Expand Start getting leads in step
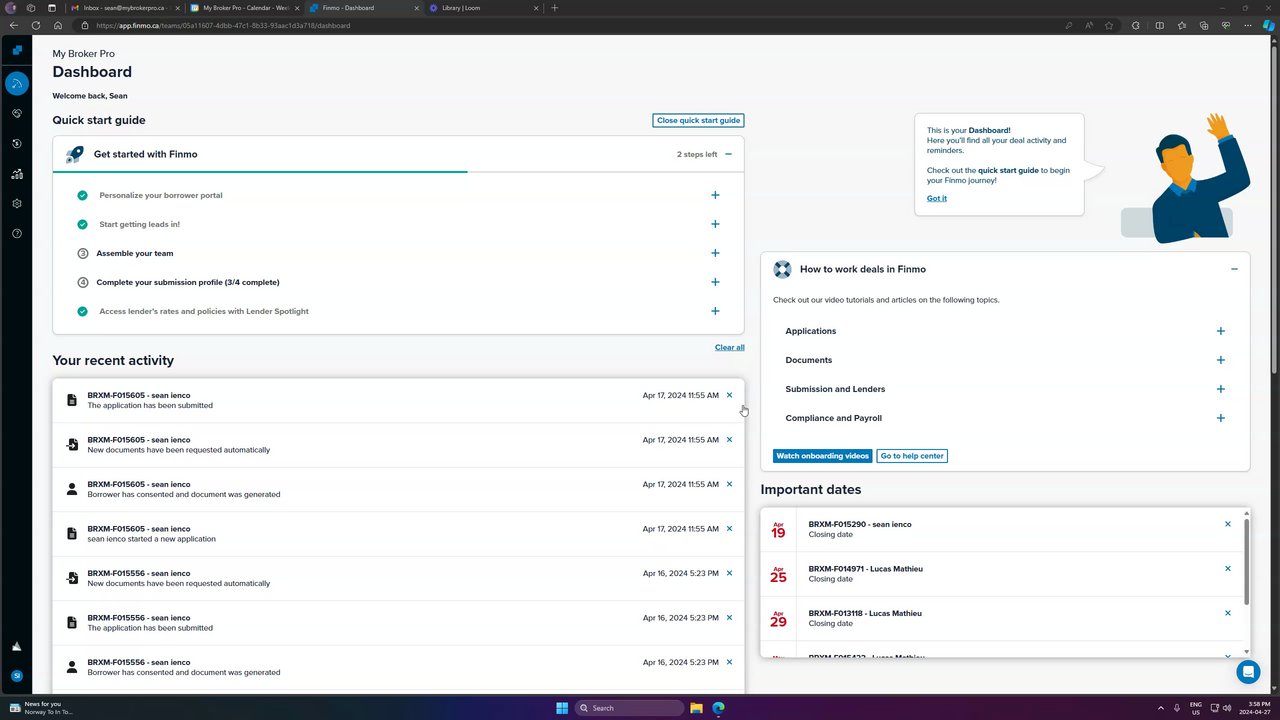Image resolution: width=1280 pixels, height=720 pixels. [x=715, y=224]
